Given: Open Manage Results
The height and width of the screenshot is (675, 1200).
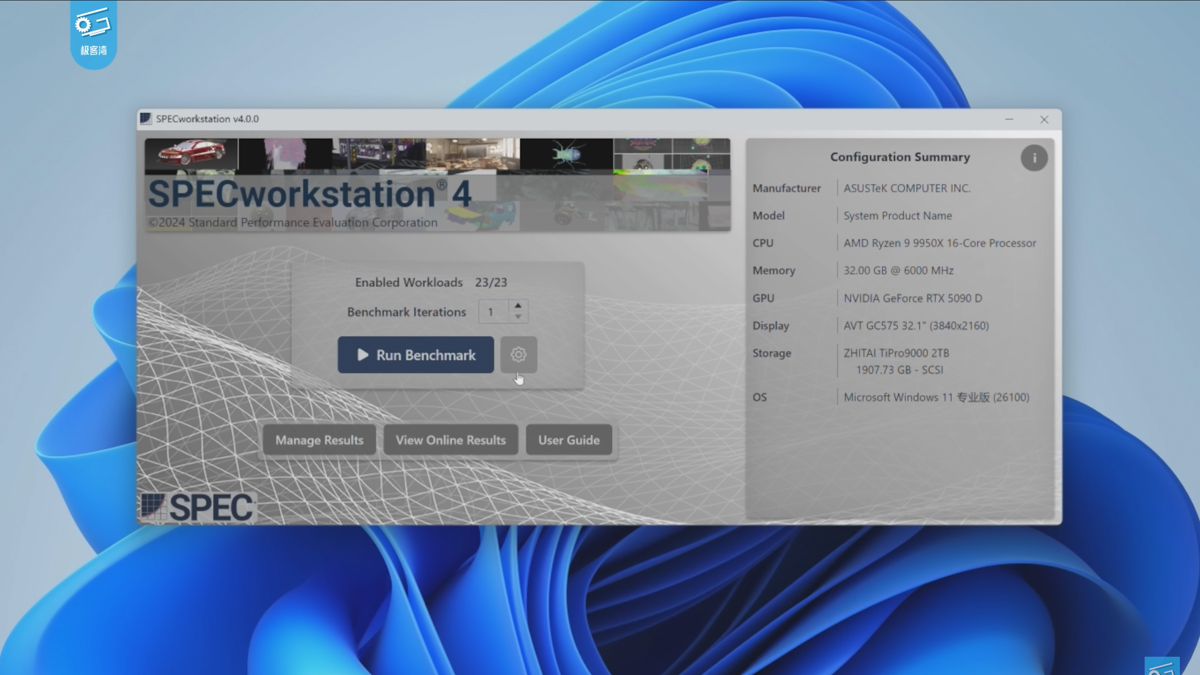Looking at the screenshot, I should [x=319, y=440].
